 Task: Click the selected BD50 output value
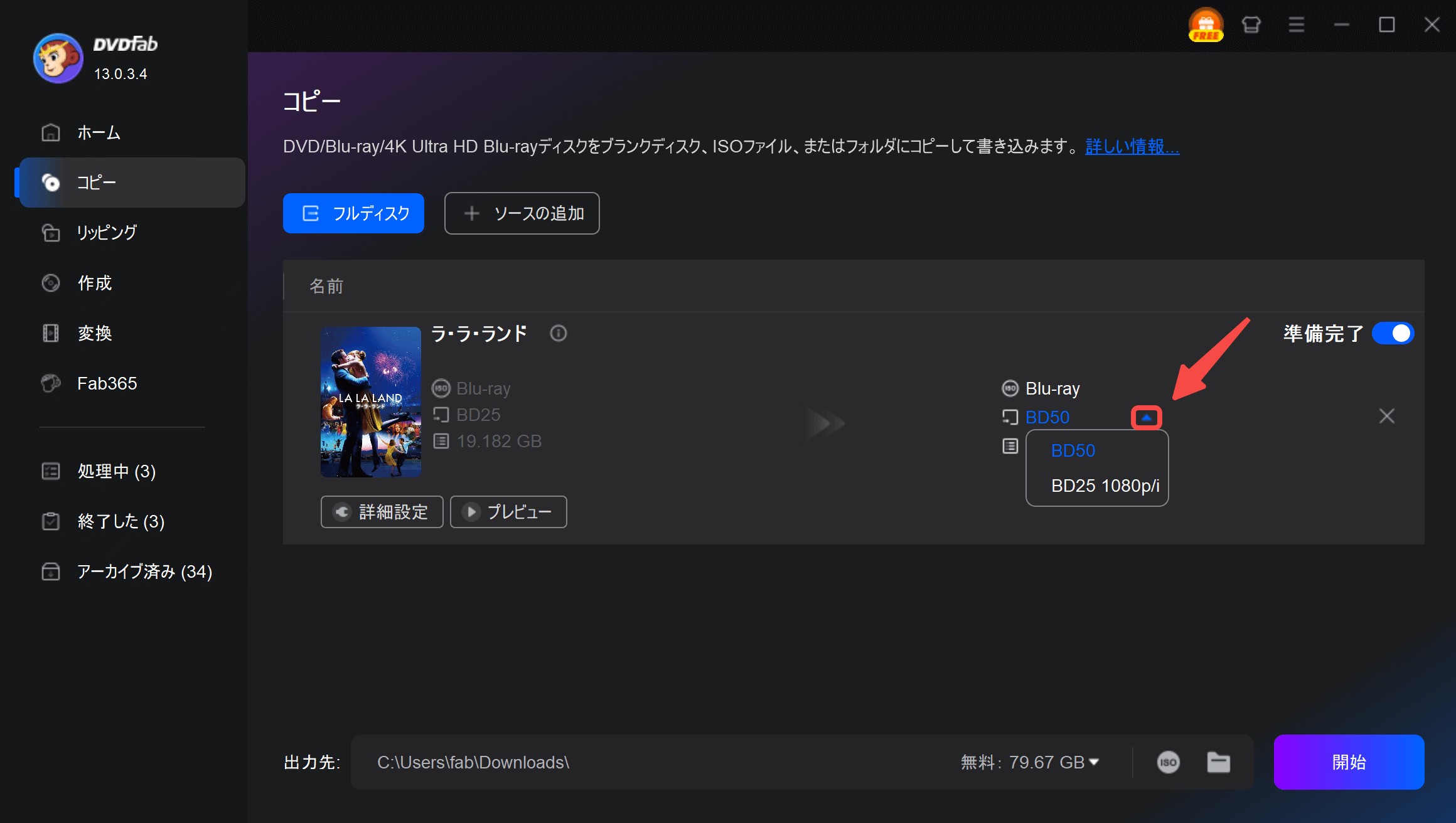pyautogui.click(x=1047, y=417)
